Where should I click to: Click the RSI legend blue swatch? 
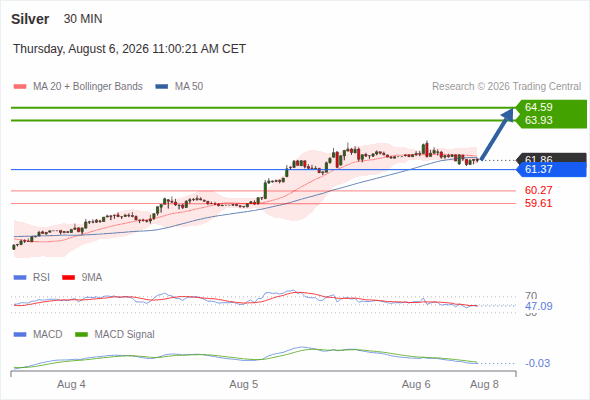coord(20,278)
